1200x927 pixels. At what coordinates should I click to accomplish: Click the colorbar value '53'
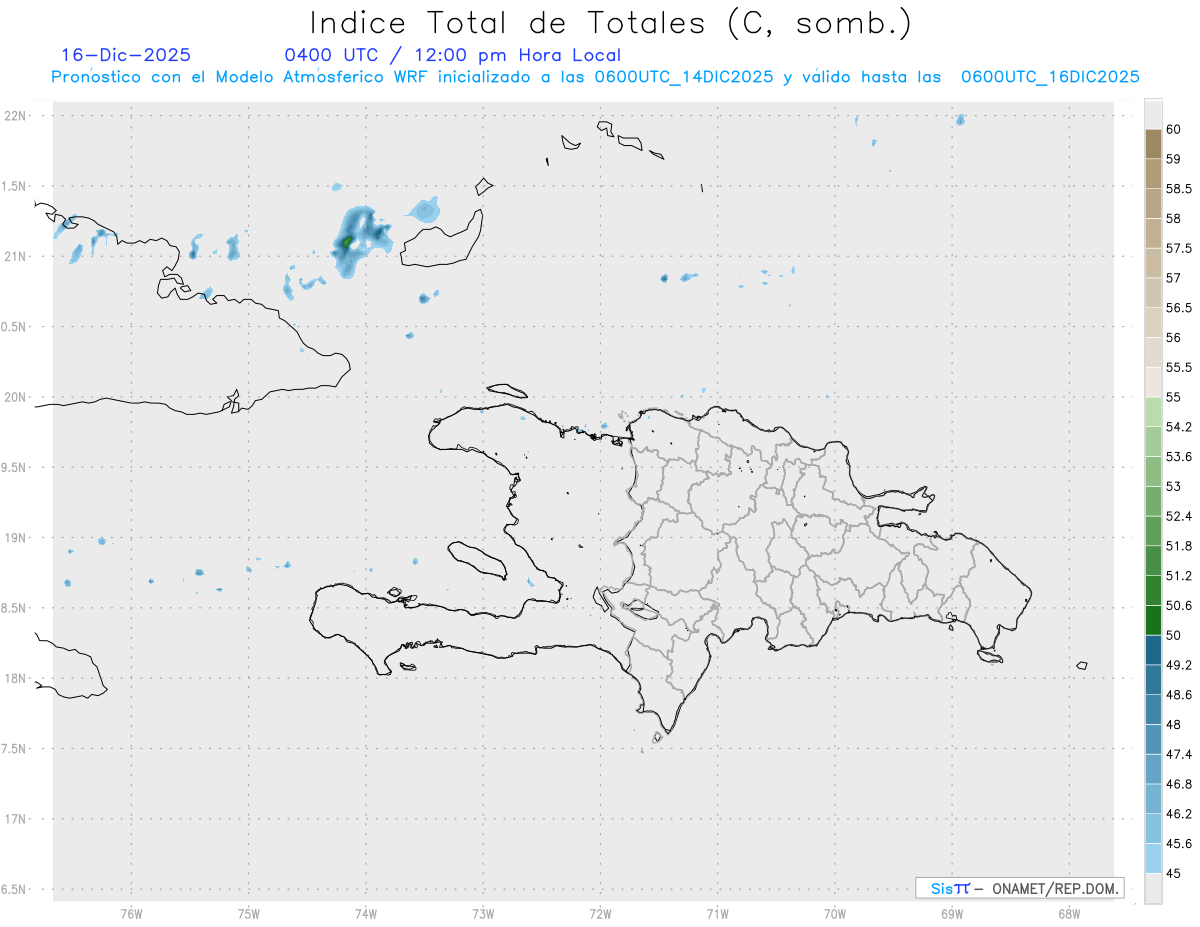1173,486
